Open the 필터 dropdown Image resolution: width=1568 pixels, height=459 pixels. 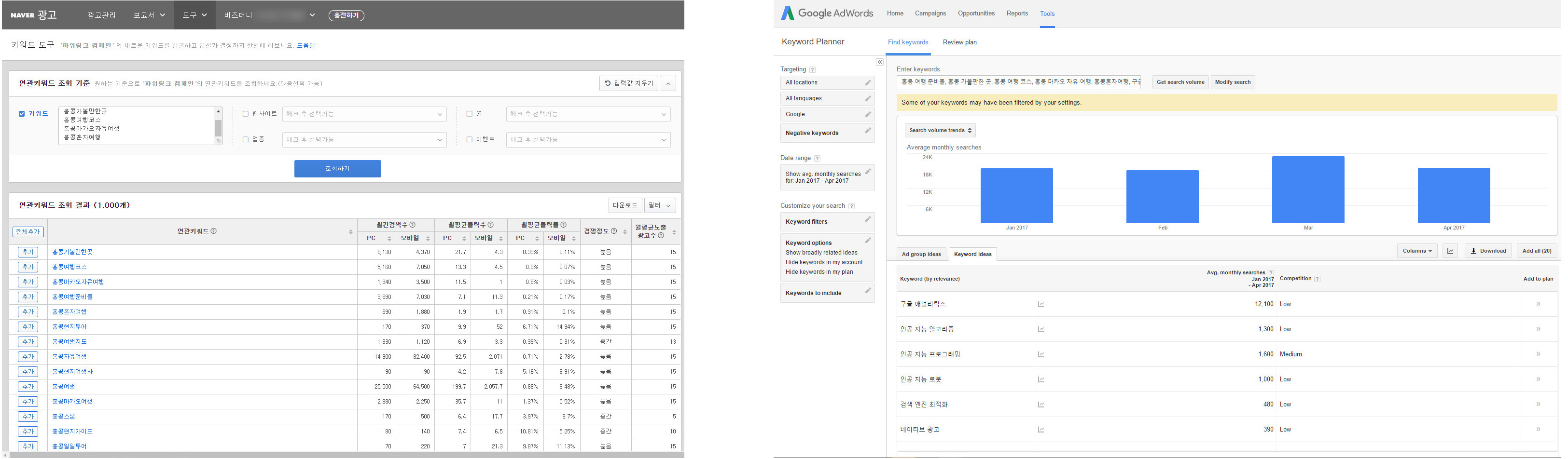(x=660, y=205)
